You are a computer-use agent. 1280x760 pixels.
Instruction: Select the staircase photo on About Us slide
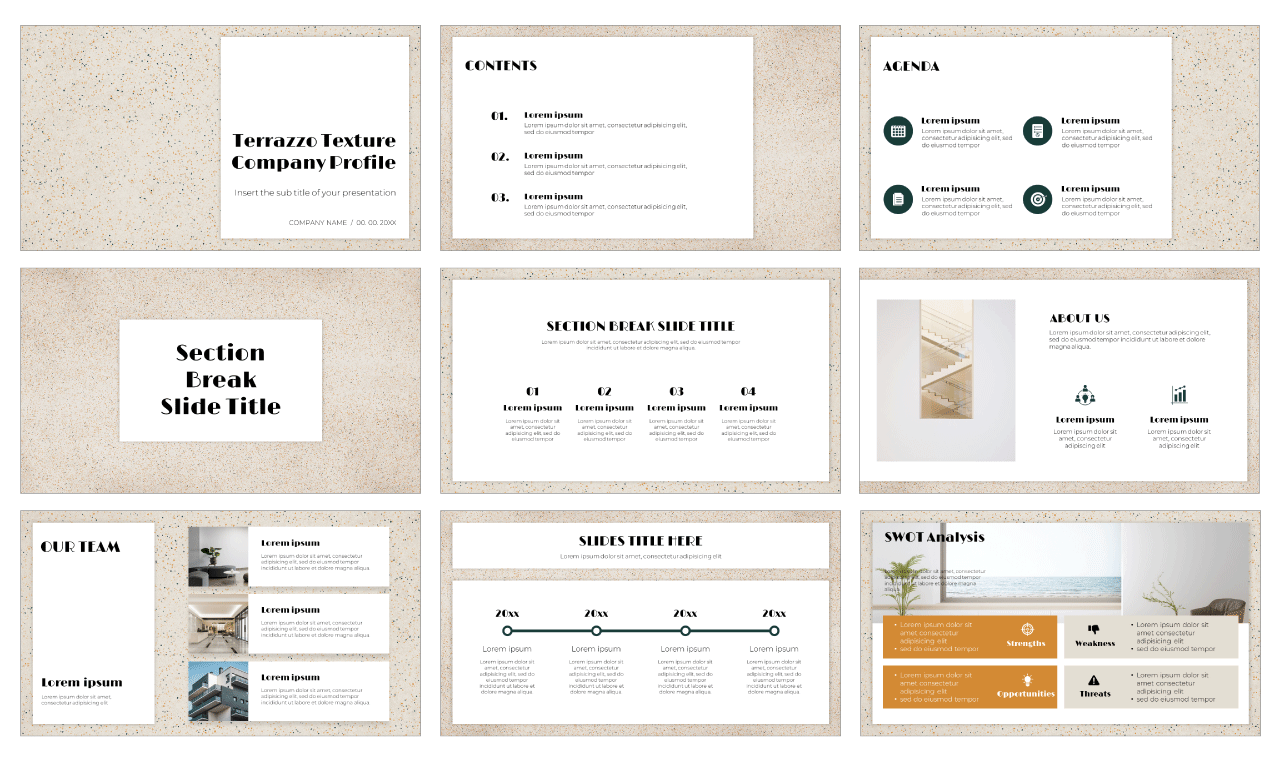tap(946, 380)
